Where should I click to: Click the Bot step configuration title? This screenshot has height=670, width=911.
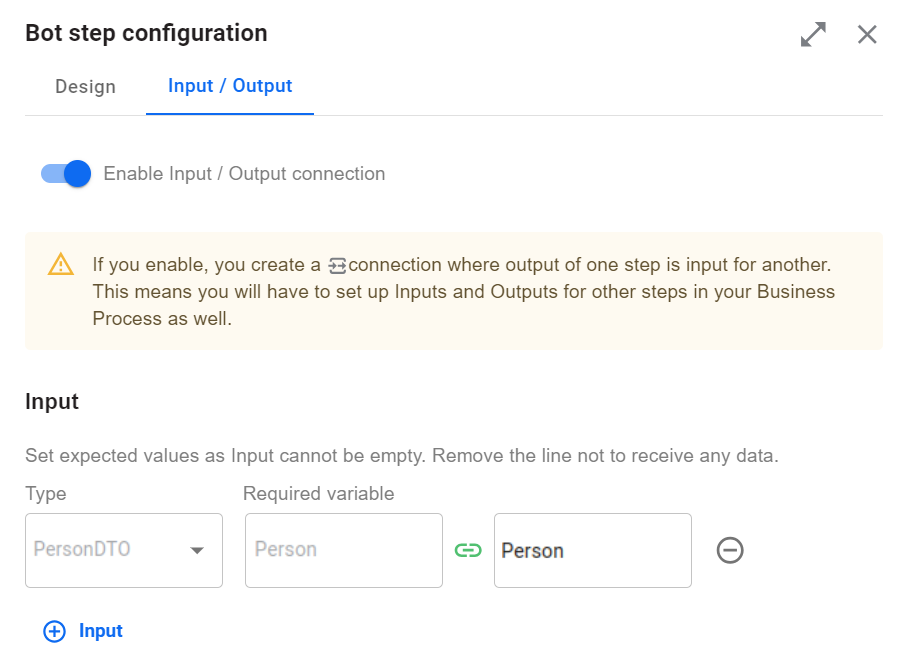146,33
